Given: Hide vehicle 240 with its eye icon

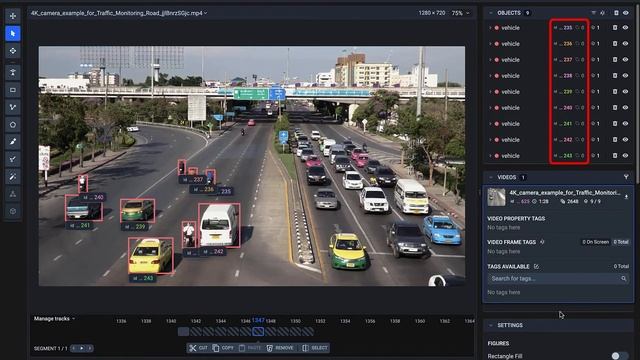Looking at the screenshot, I should (x=625, y=107).
